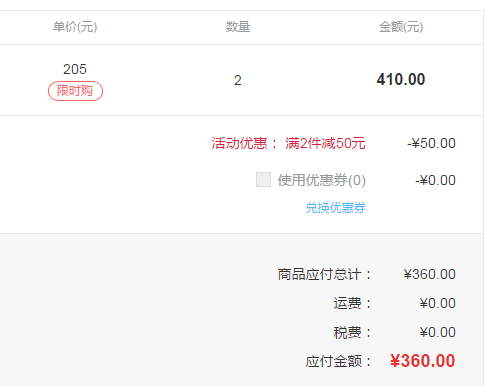The height and width of the screenshot is (386, 486).
Task: Click the 满2件减50元 promotion text
Action: click(x=325, y=143)
